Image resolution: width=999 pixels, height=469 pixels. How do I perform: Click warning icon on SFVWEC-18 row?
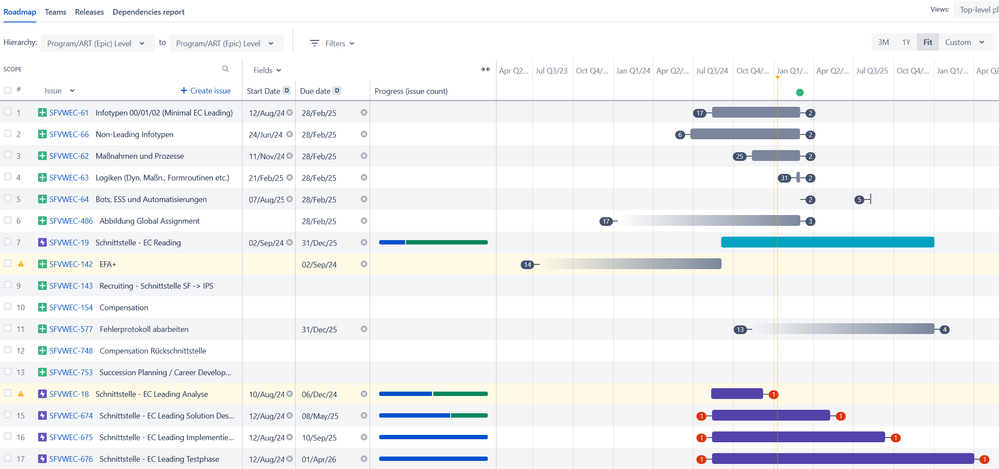point(20,394)
